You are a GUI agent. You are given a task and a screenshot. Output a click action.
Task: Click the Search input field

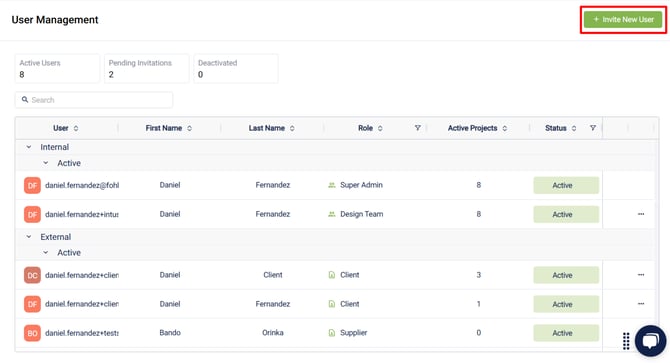coord(94,100)
